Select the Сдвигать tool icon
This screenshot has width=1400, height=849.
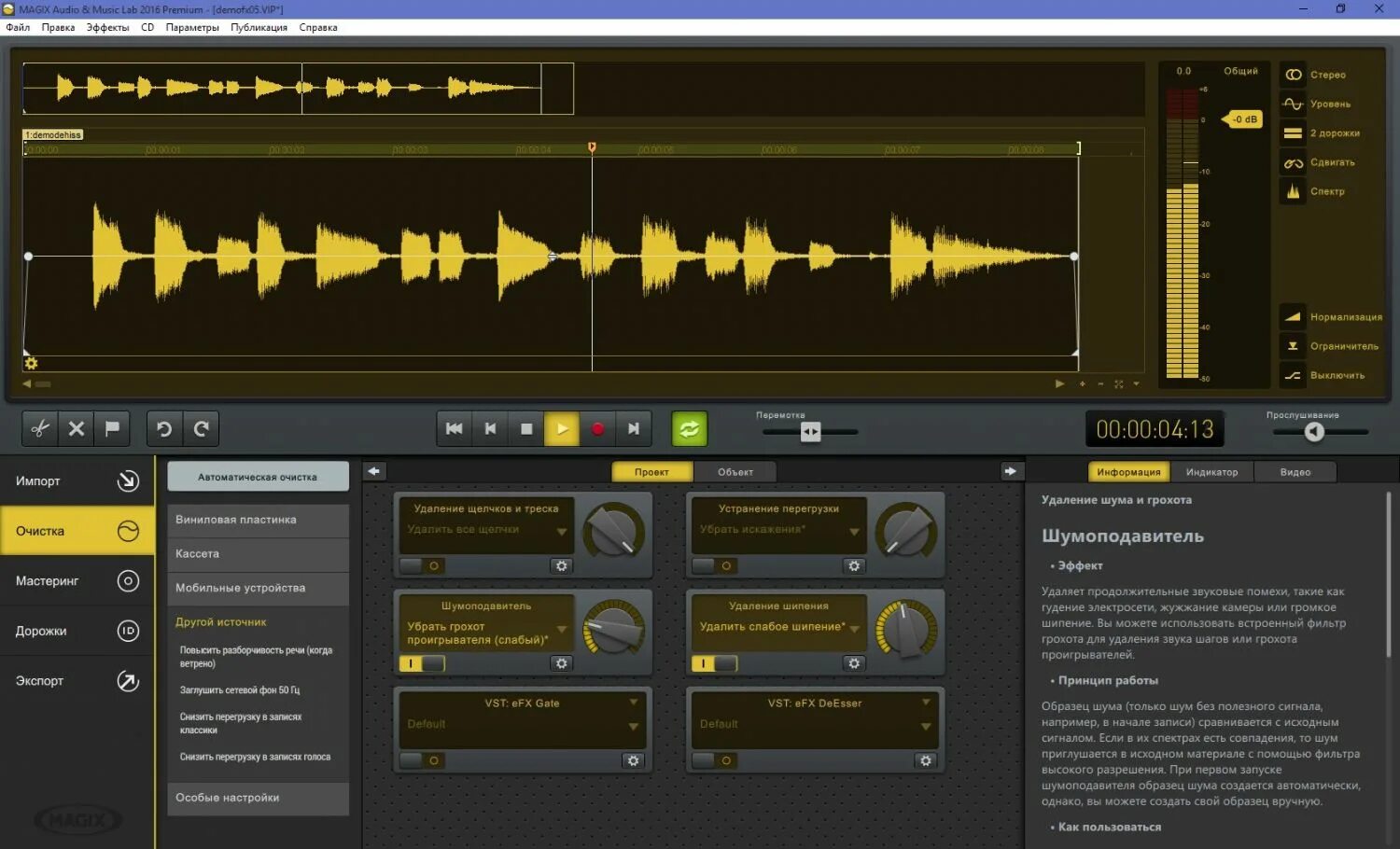coord(1293,162)
